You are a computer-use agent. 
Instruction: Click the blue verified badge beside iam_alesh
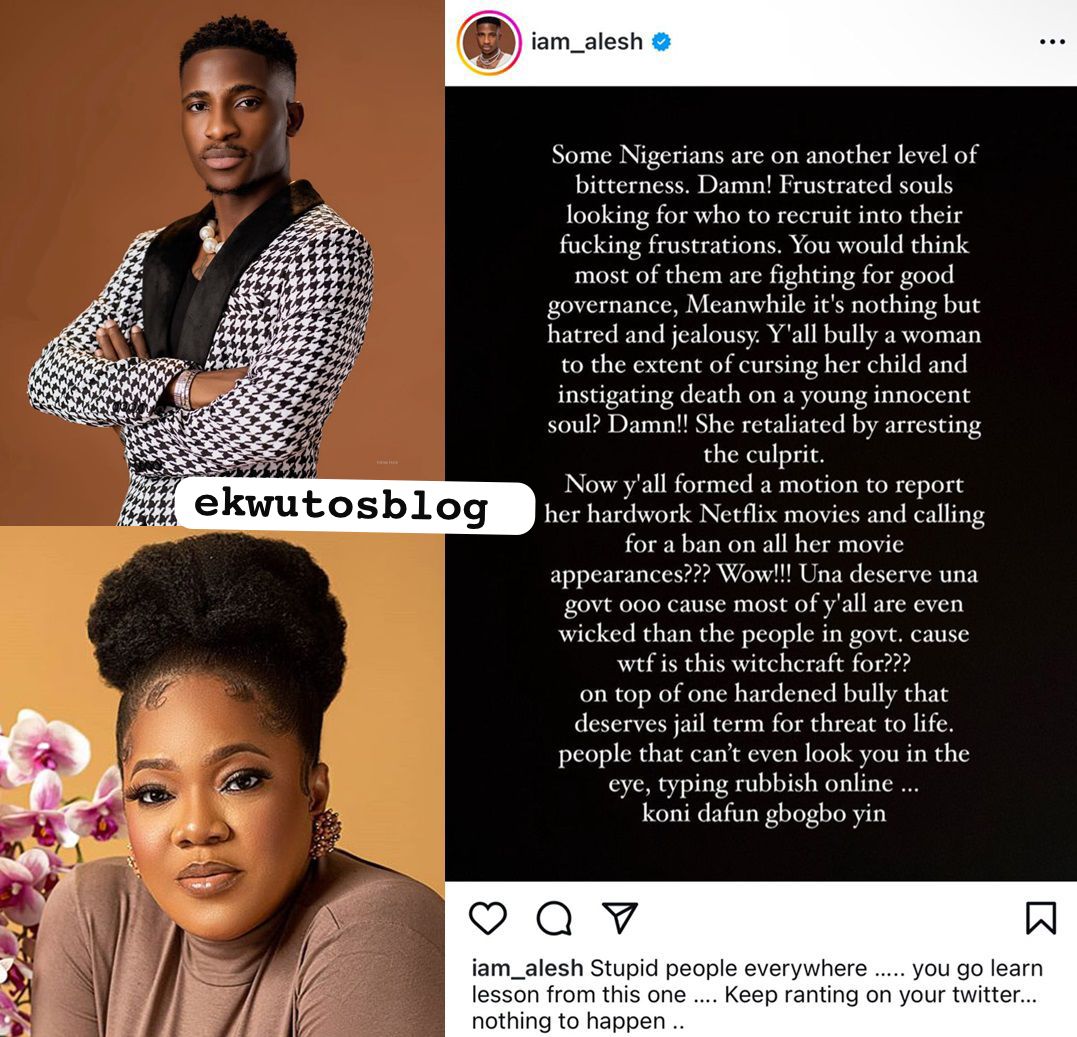pos(661,42)
